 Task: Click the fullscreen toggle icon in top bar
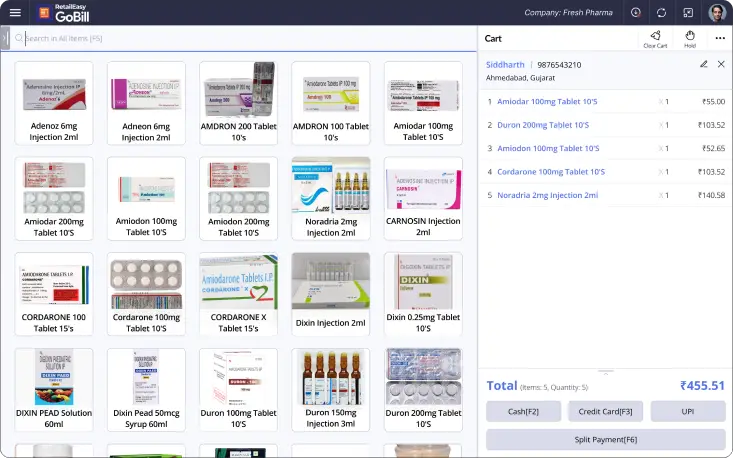point(688,12)
